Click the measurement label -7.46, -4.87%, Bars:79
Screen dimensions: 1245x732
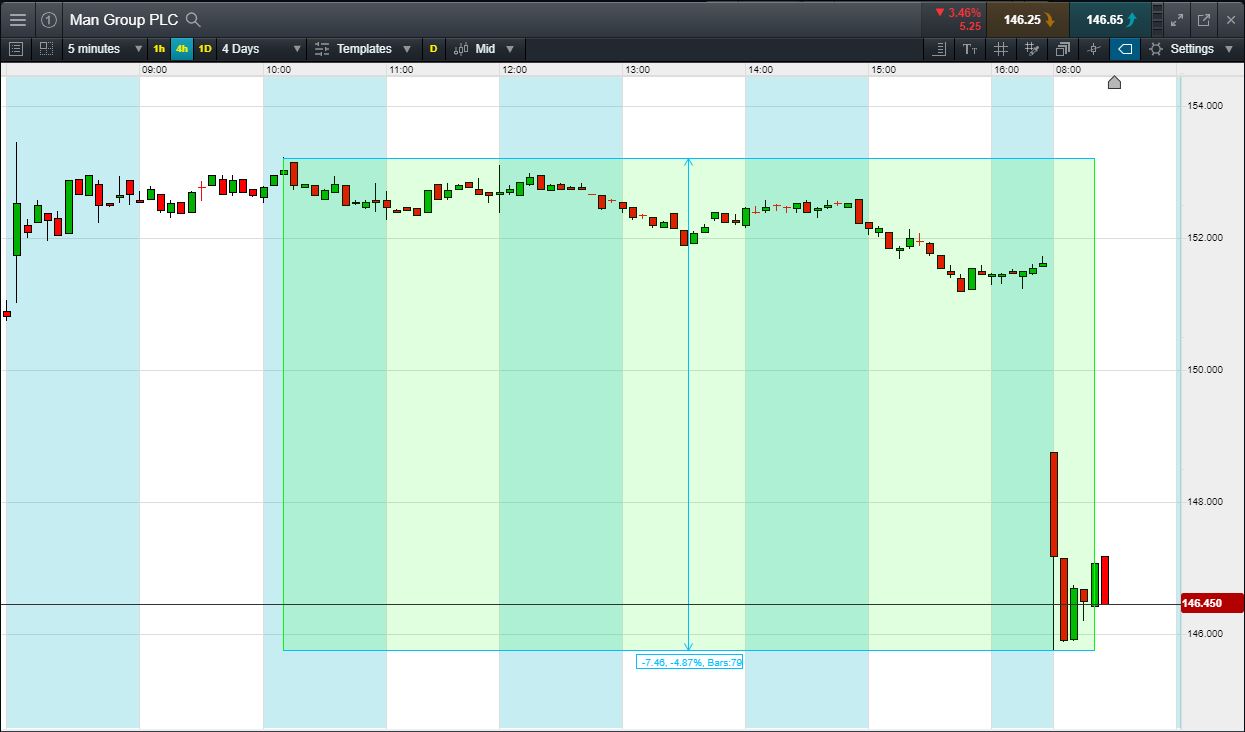coord(690,662)
